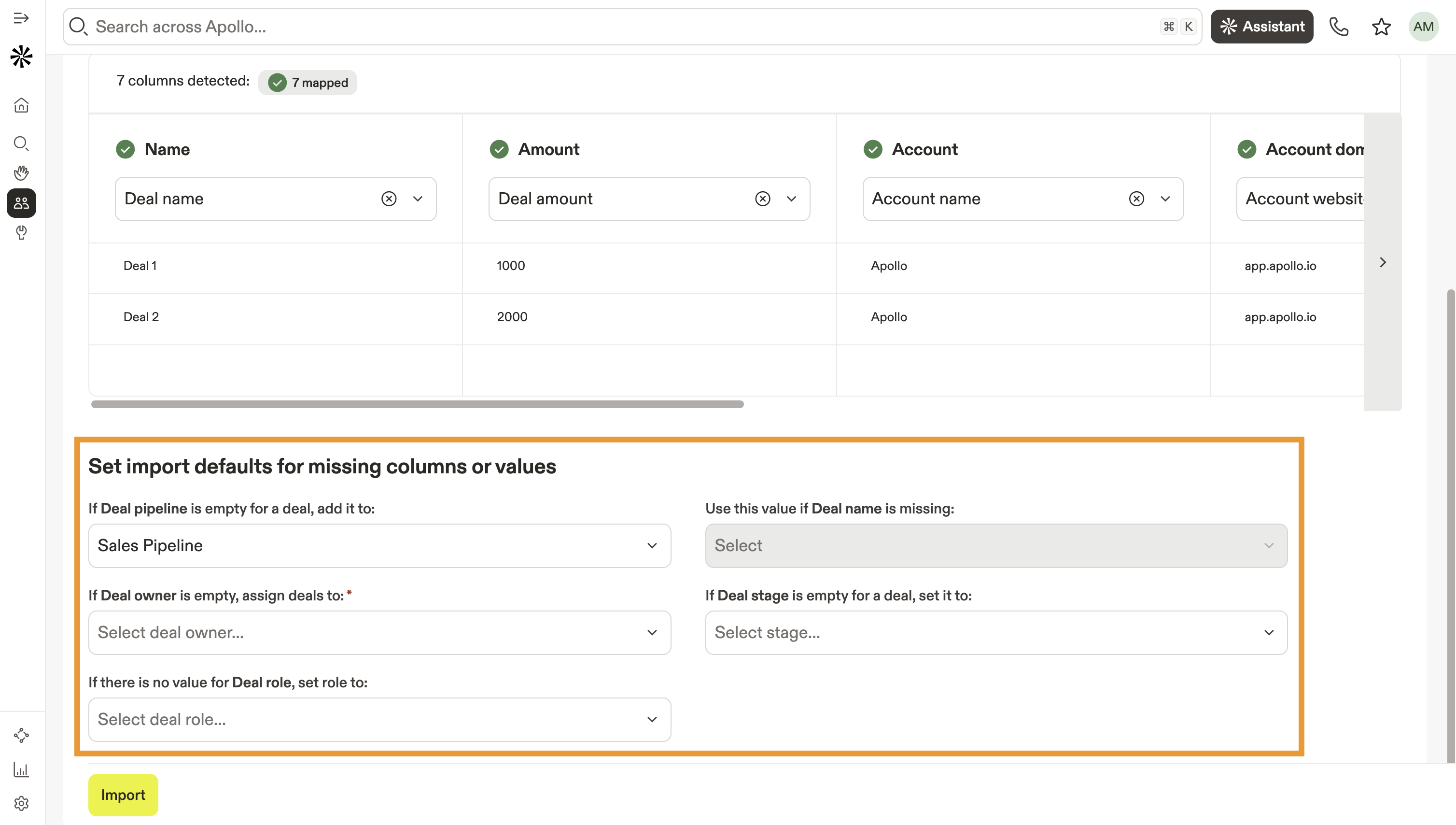Open the Settings gear icon

point(21,803)
